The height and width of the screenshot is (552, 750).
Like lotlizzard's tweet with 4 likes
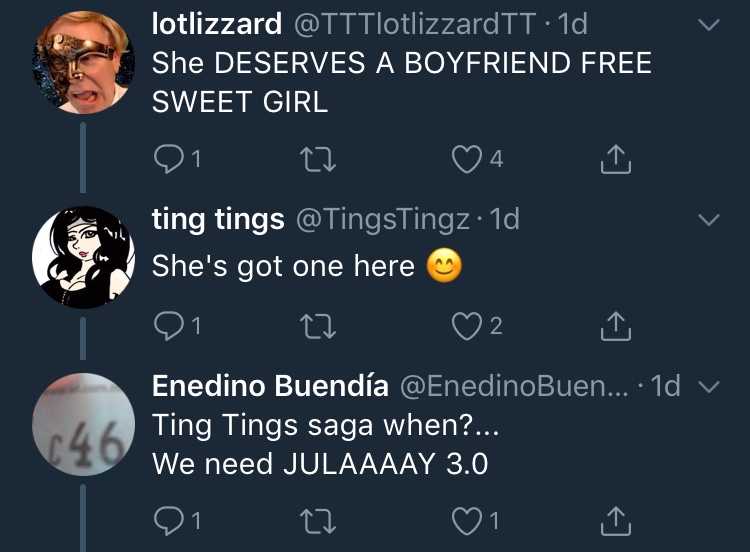(x=467, y=159)
